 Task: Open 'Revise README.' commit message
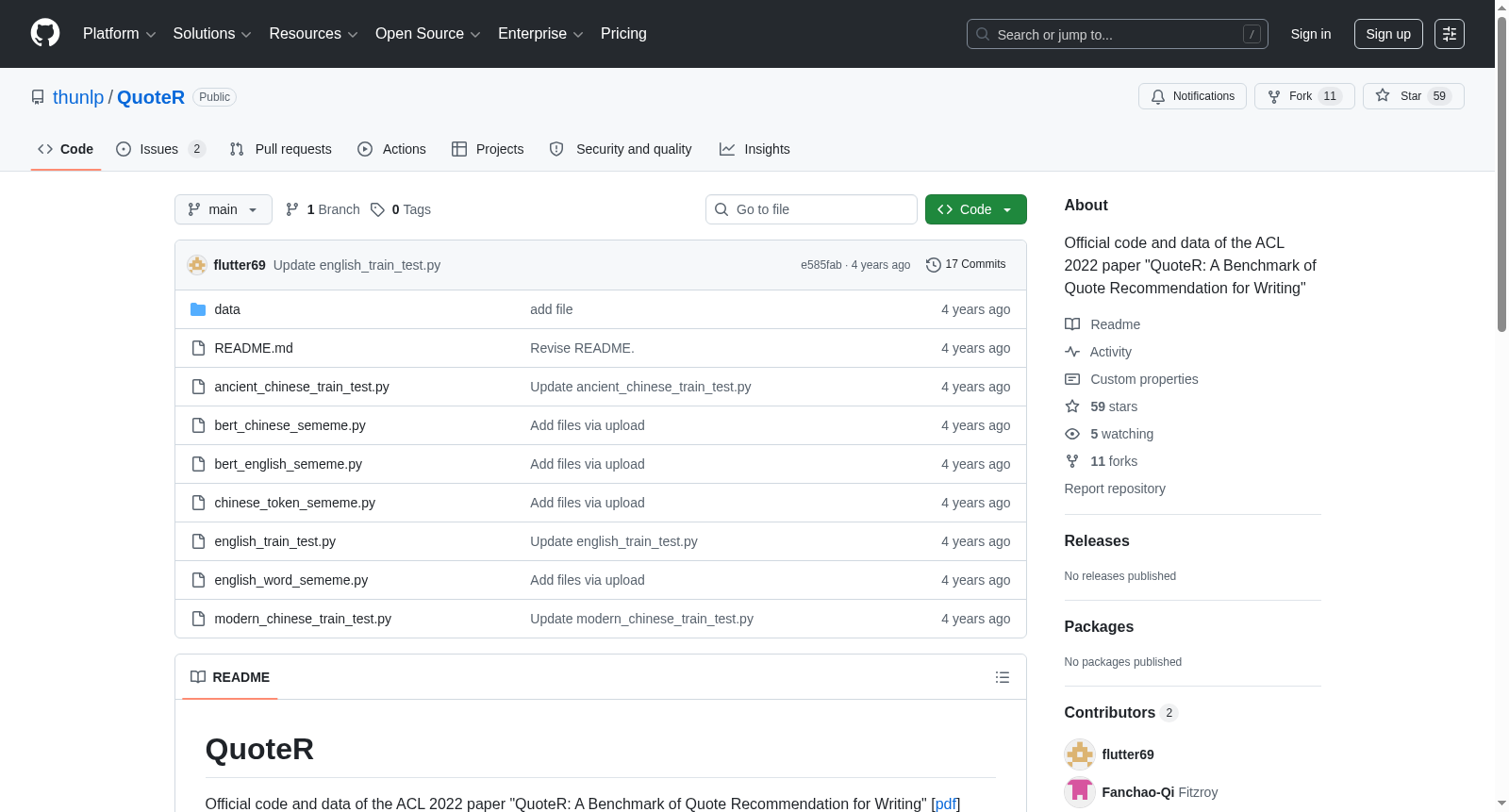click(582, 348)
